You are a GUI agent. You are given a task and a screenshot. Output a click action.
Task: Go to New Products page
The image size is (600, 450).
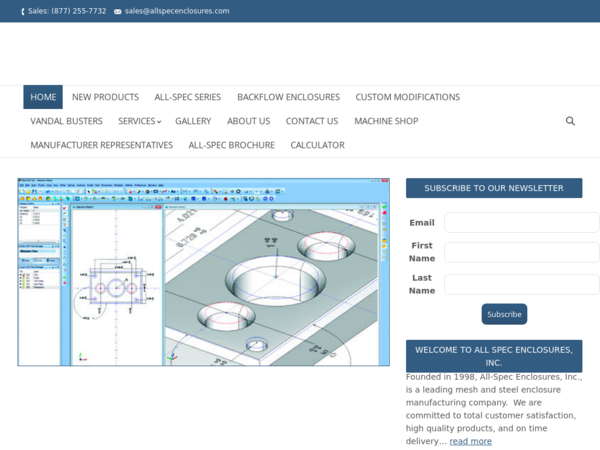pyautogui.click(x=106, y=97)
